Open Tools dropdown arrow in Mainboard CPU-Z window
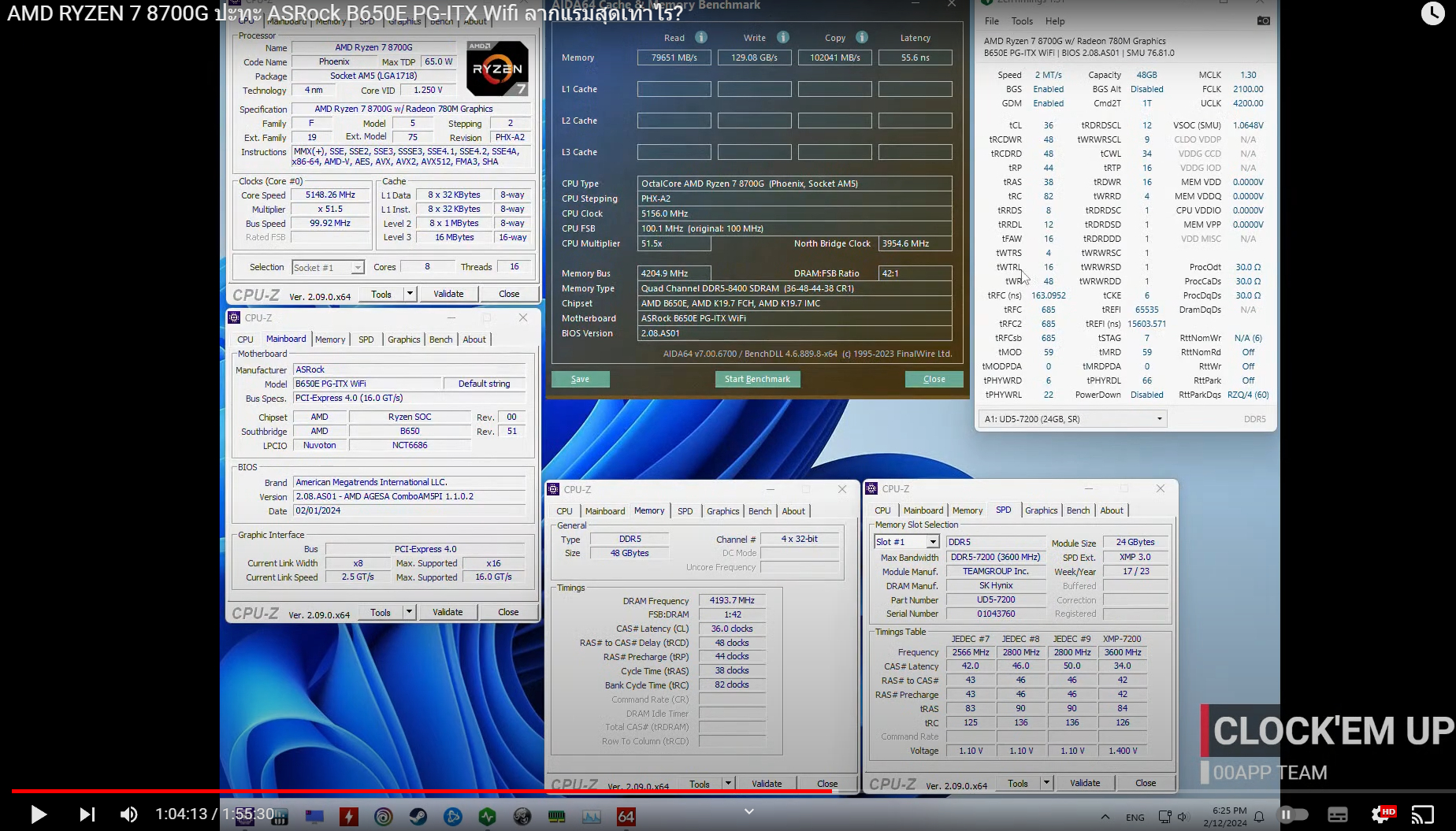1456x831 pixels. coord(409,612)
